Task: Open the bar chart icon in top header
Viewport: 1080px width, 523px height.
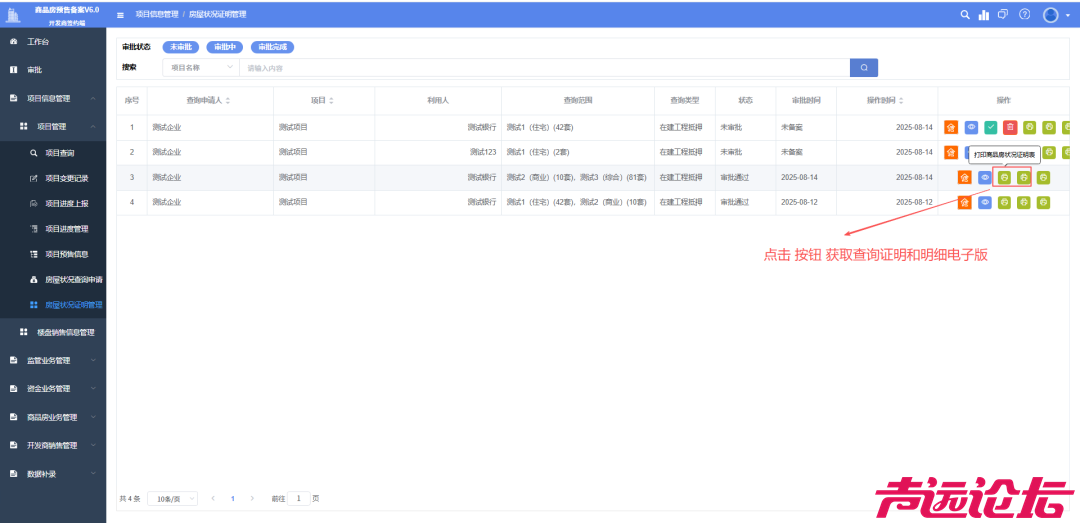Action: tap(984, 15)
